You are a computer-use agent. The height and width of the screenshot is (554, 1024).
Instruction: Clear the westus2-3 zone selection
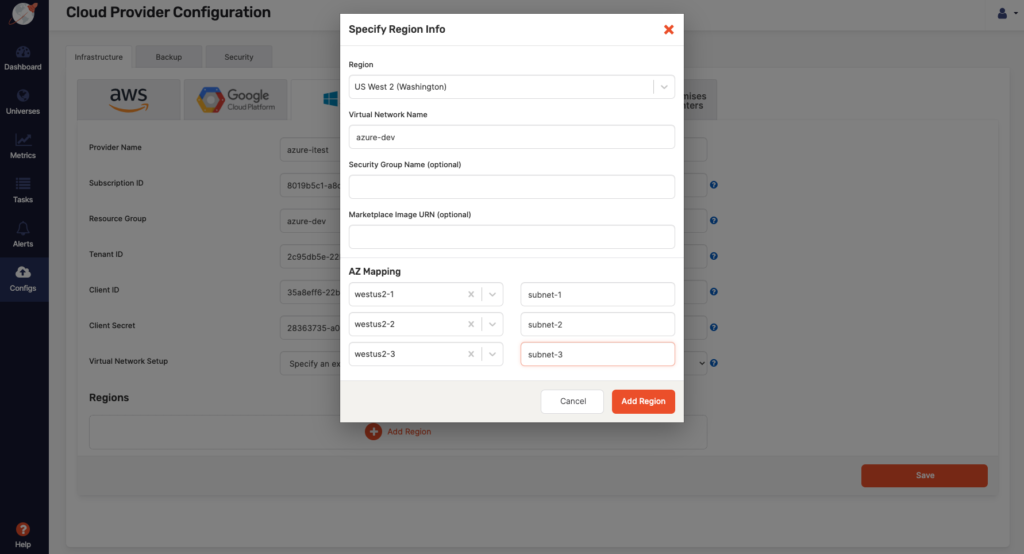coord(471,354)
